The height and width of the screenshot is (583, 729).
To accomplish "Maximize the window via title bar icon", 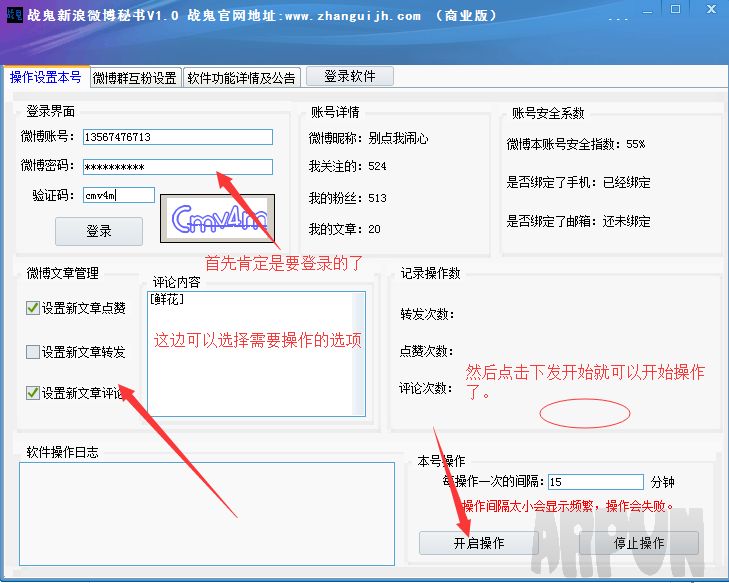I will pyautogui.click(x=676, y=9).
